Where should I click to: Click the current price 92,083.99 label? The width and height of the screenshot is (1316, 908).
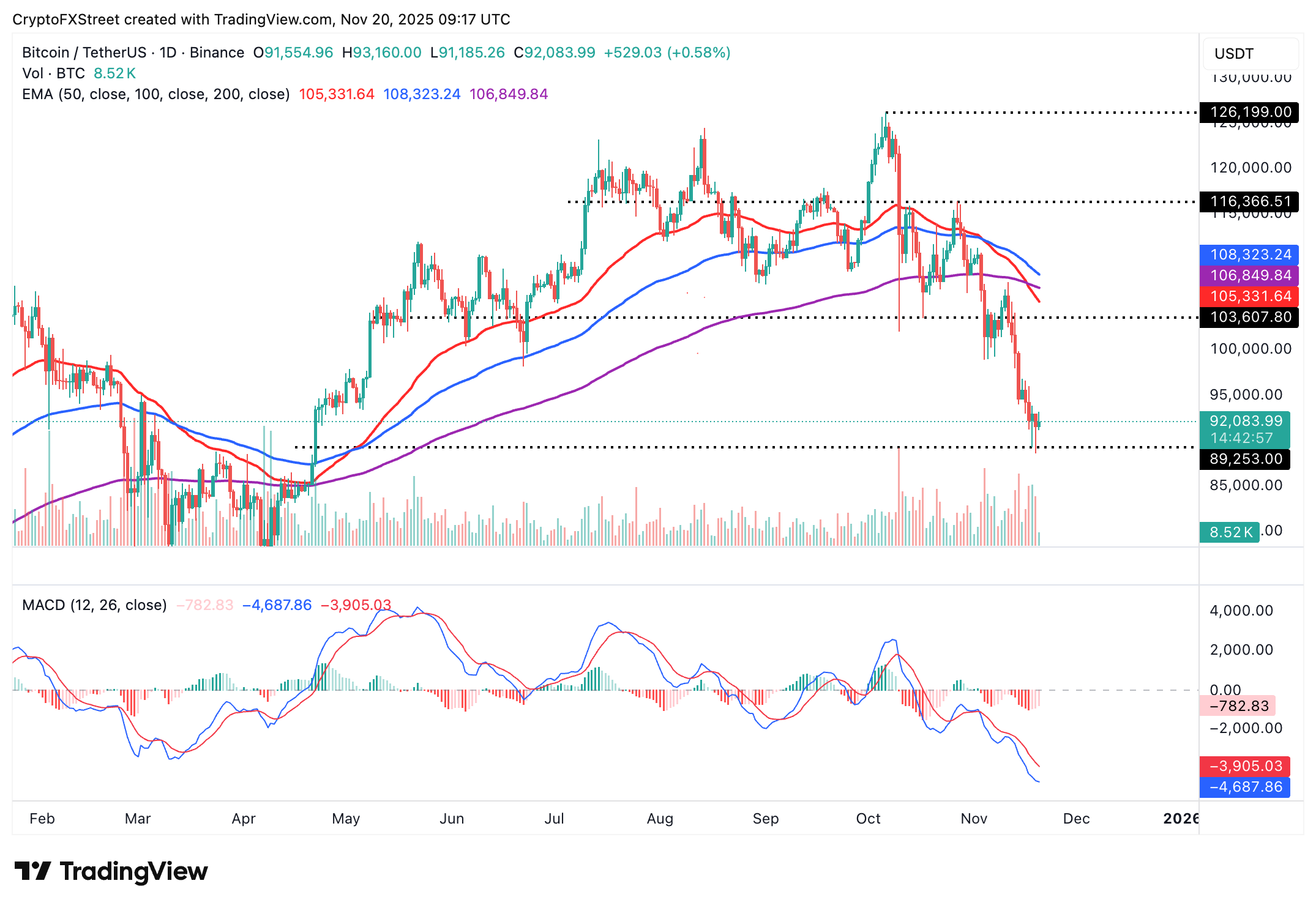(1246, 421)
